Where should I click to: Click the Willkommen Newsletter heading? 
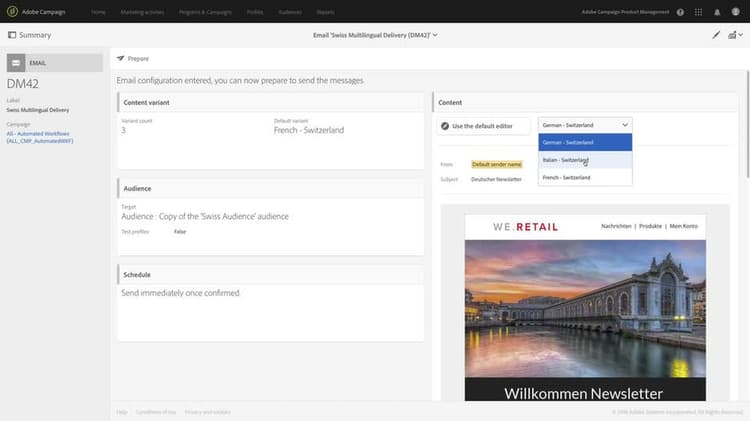[584, 393]
